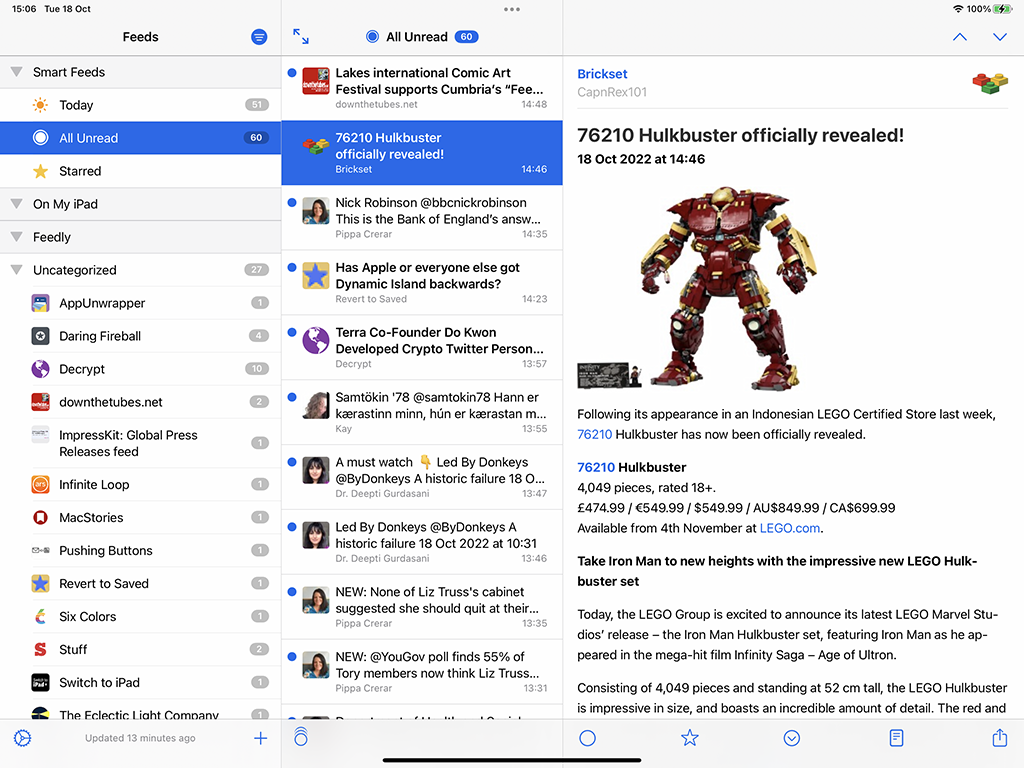Toggle read status circle in article toolbar
Viewport: 1024px width, 768px height.
point(588,738)
